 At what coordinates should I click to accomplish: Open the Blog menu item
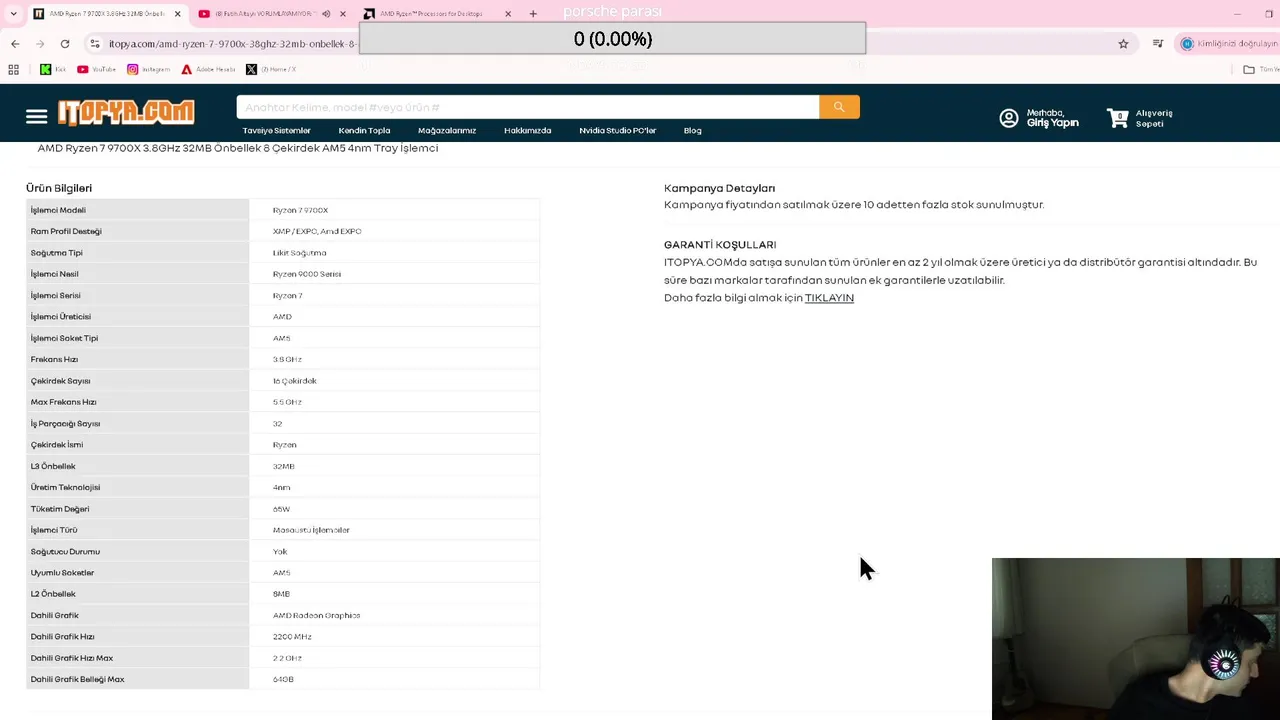tap(692, 130)
